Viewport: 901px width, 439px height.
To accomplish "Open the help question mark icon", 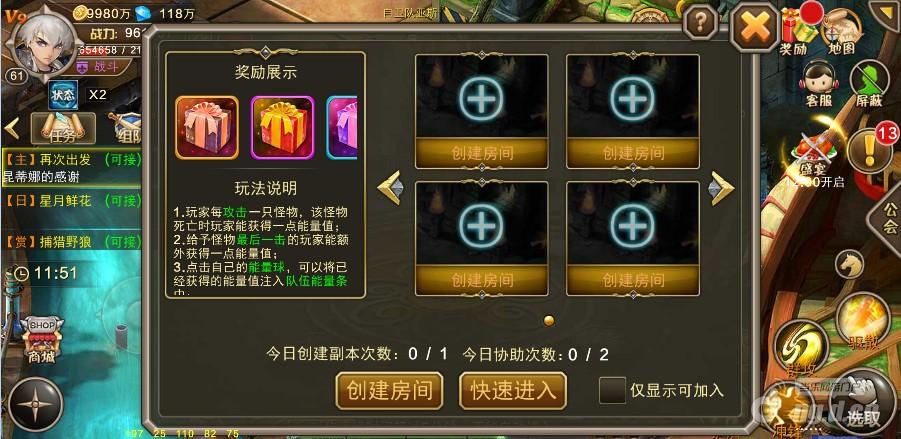I will 699,23.
